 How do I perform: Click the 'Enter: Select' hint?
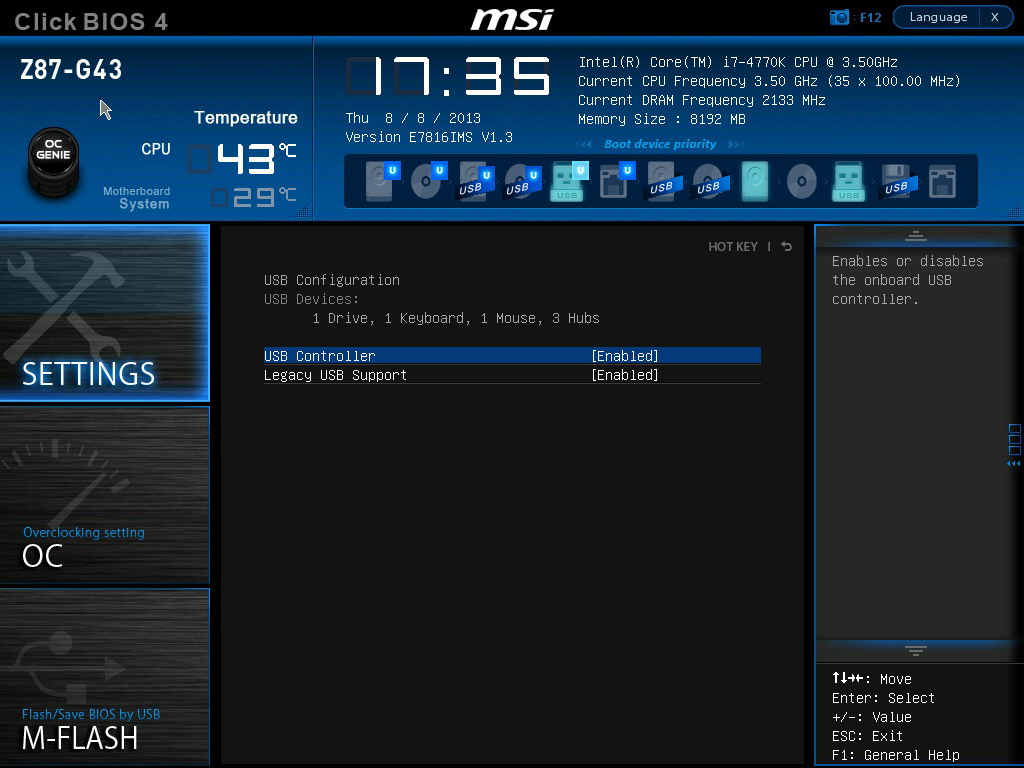pyautogui.click(x=883, y=698)
